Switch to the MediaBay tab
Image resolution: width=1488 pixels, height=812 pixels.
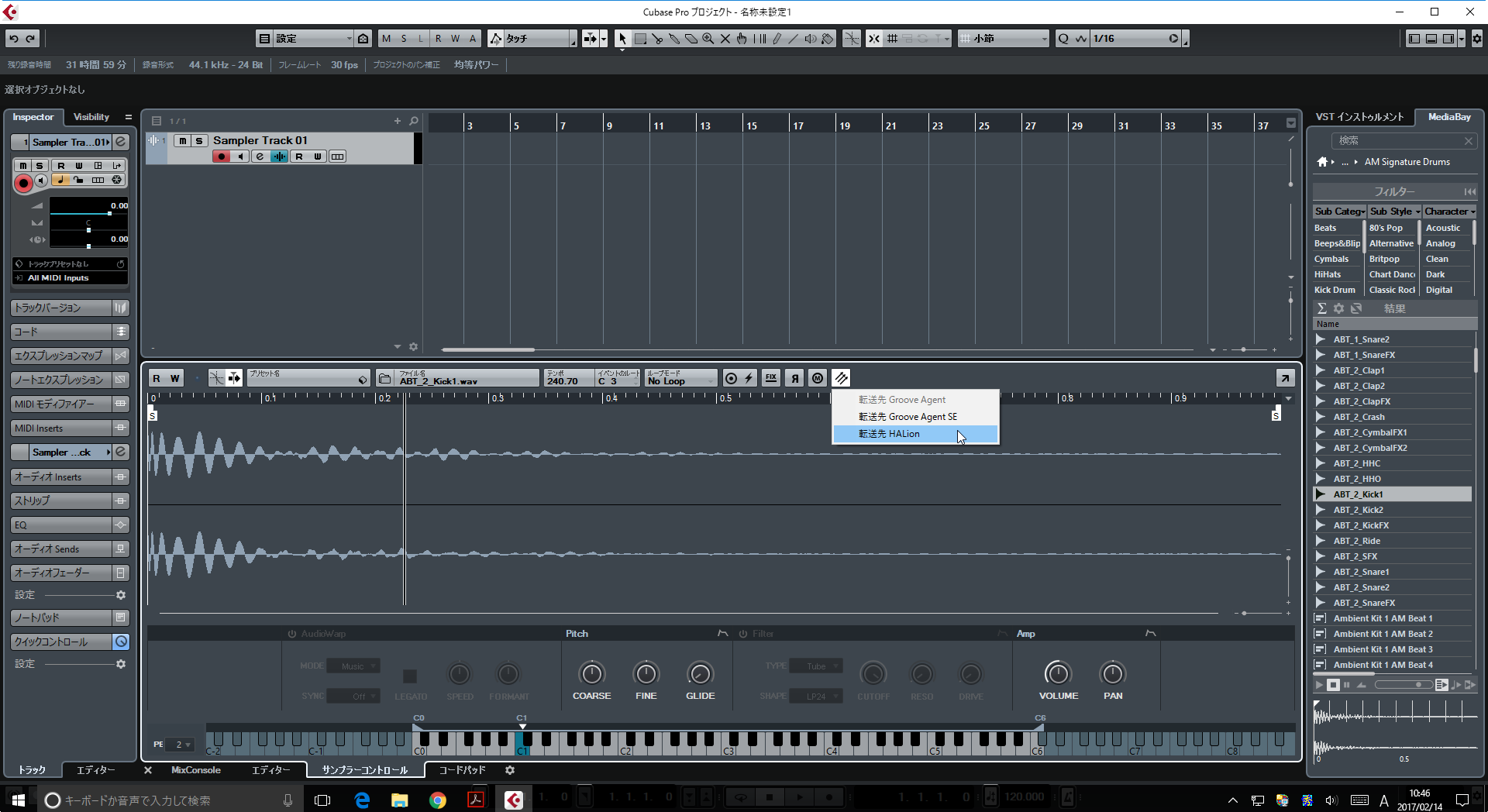tap(1448, 117)
